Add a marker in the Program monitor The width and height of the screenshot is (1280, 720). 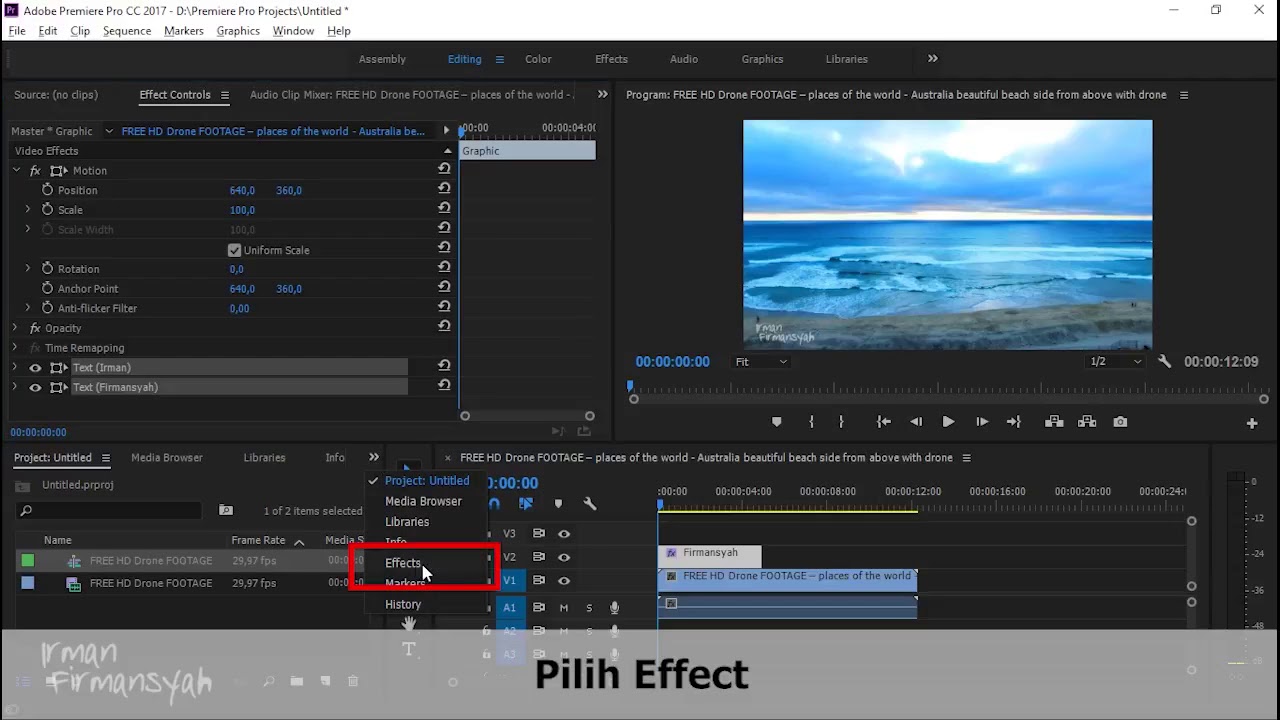click(777, 422)
